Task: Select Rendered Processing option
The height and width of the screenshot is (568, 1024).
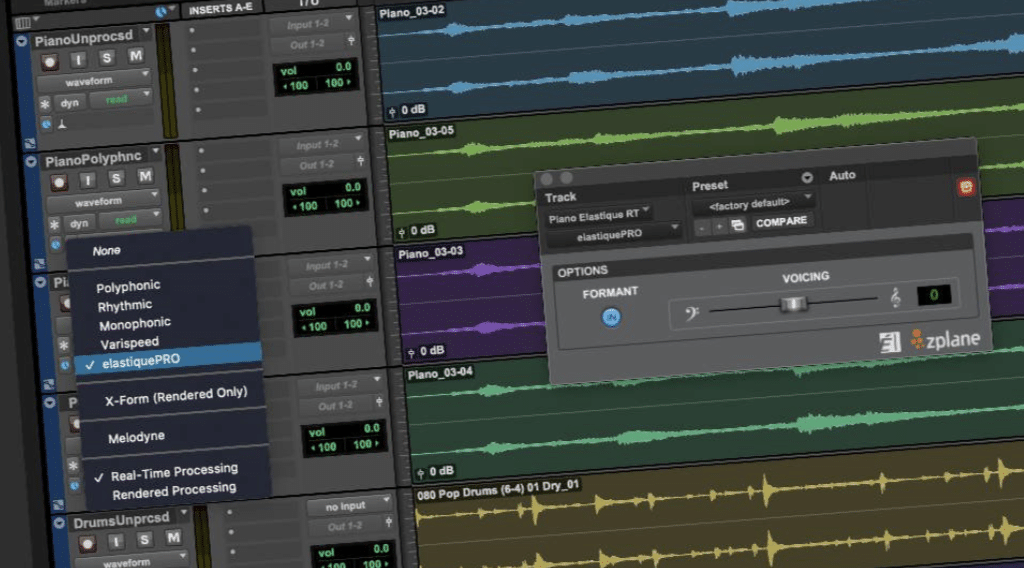Action: tap(174, 491)
